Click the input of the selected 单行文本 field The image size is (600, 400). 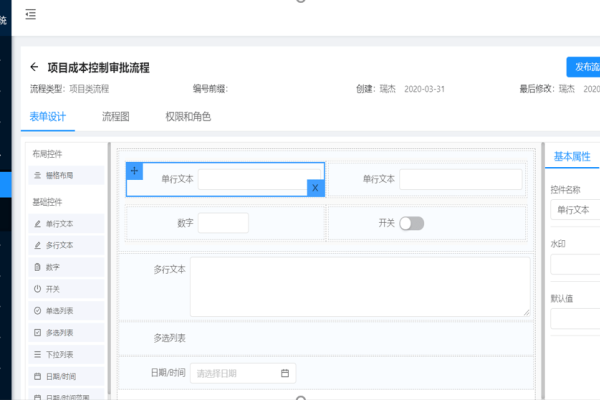pos(259,179)
